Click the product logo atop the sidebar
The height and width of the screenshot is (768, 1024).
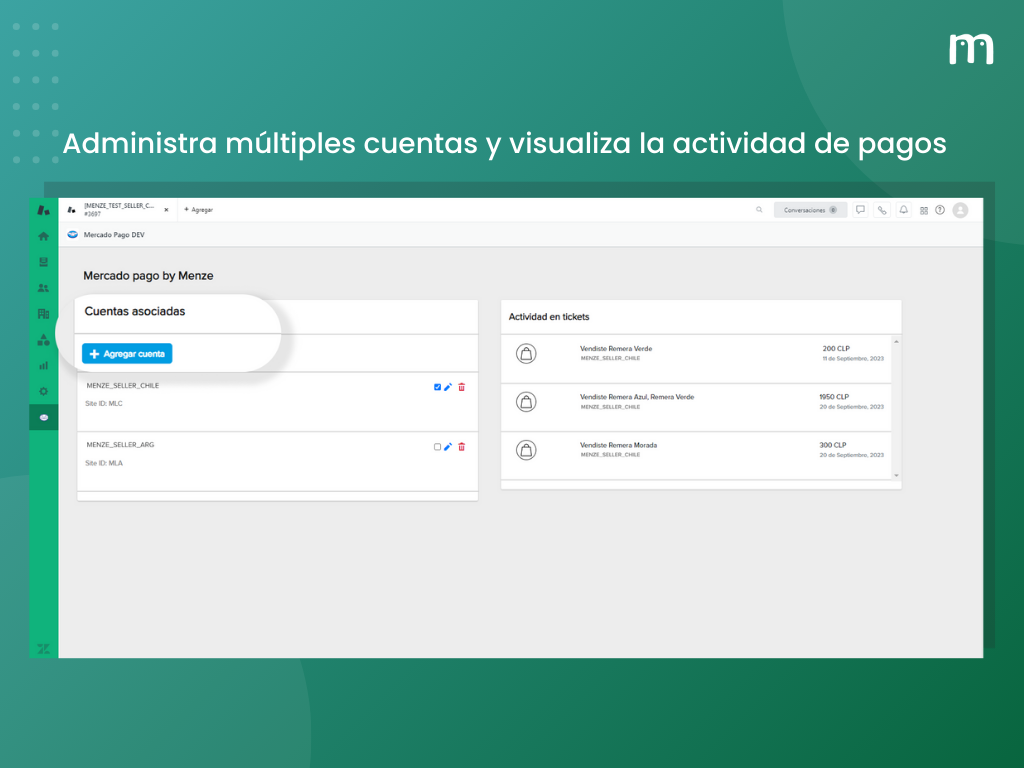(43, 210)
